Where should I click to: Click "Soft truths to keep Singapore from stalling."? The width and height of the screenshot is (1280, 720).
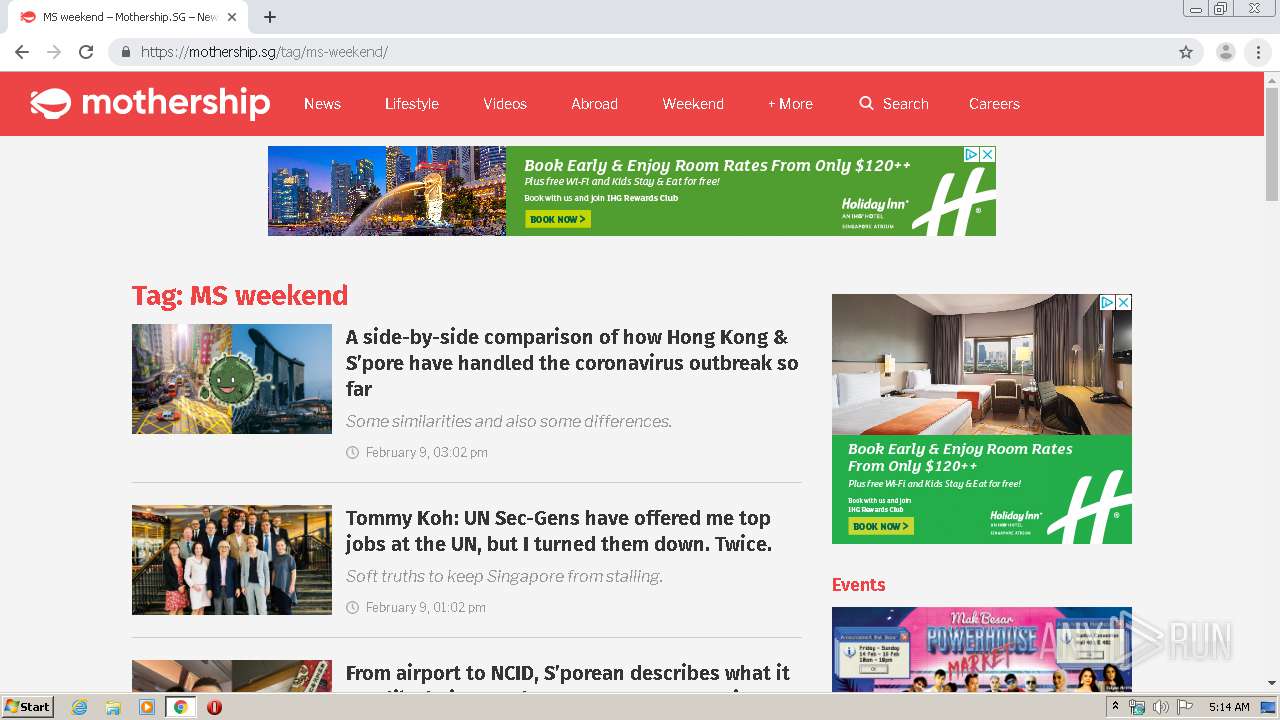click(505, 576)
